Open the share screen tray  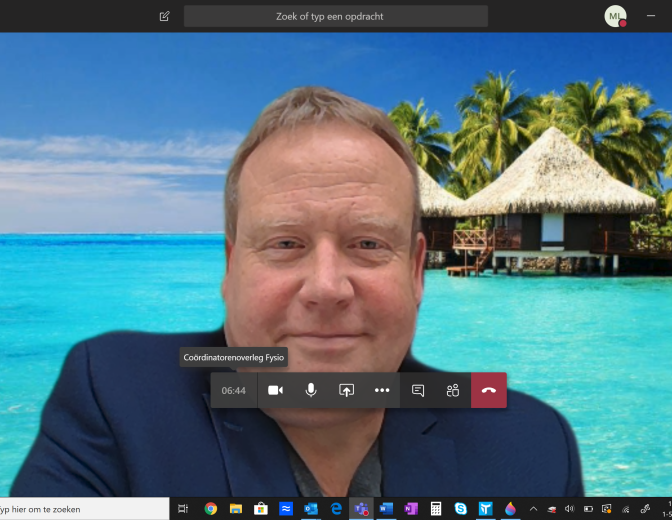346,390
